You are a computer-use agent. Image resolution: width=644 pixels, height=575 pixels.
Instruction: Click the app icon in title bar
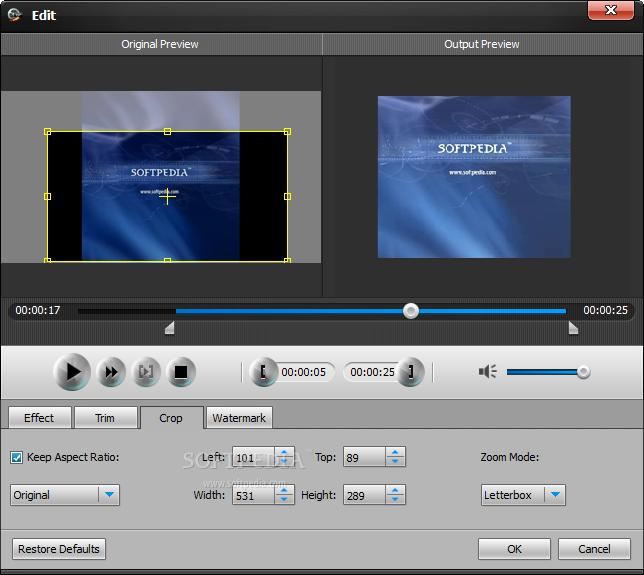14,15
